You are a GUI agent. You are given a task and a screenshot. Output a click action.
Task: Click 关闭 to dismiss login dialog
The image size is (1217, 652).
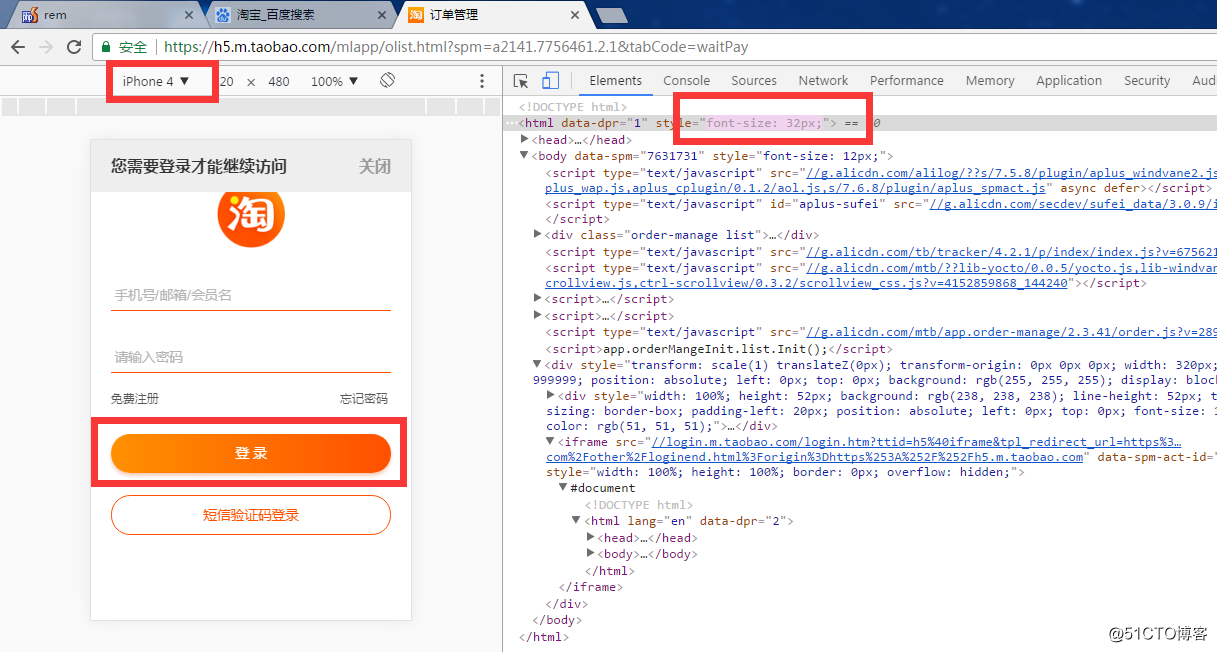click(375, 166)
